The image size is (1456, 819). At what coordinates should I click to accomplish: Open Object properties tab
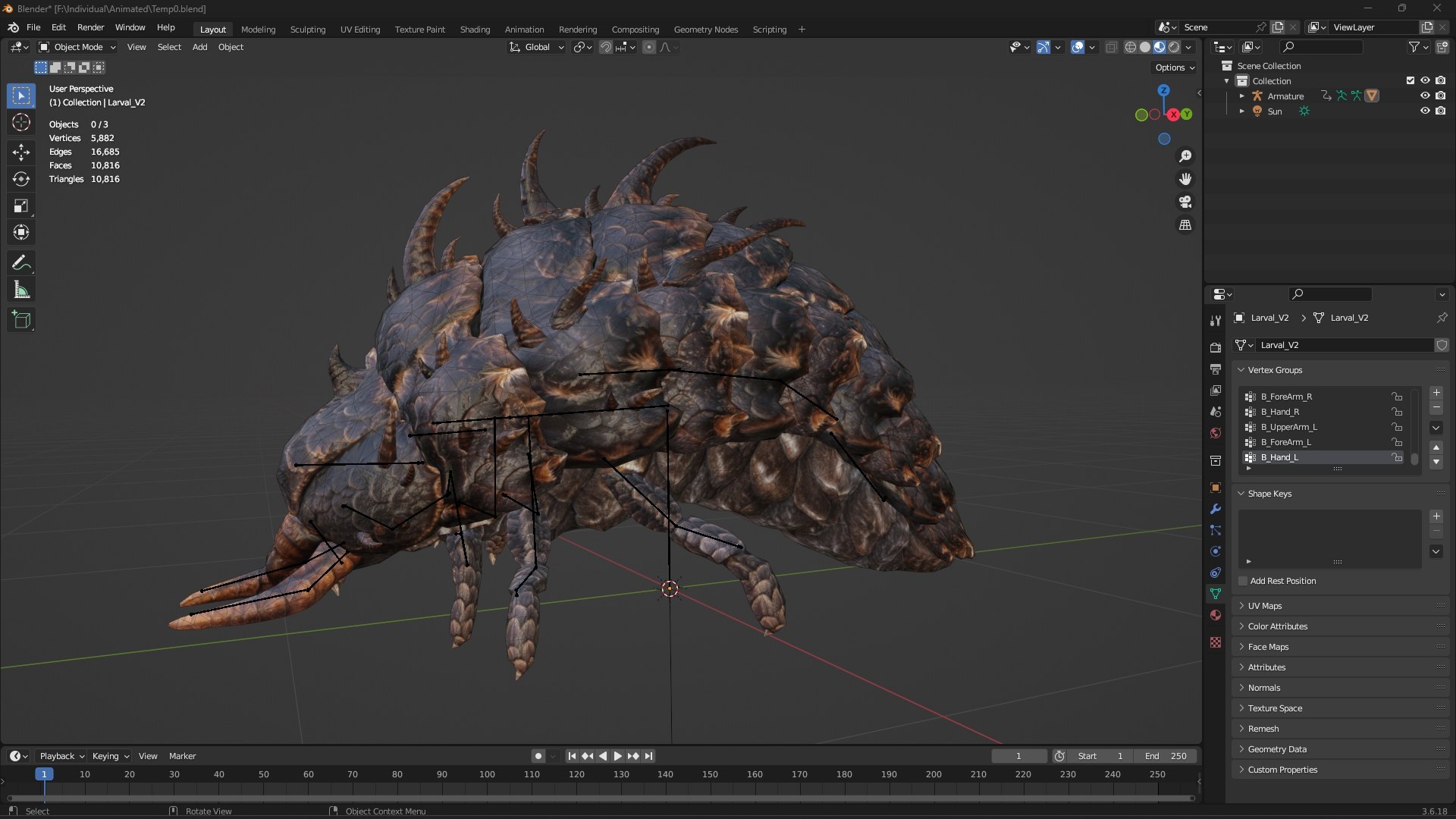(x=1216, y=488)
